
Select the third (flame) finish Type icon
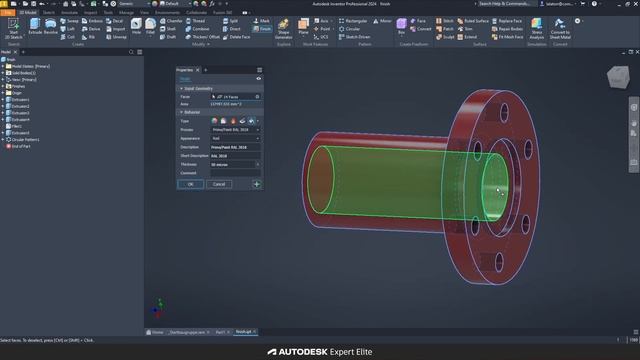[x=233, y=121]
